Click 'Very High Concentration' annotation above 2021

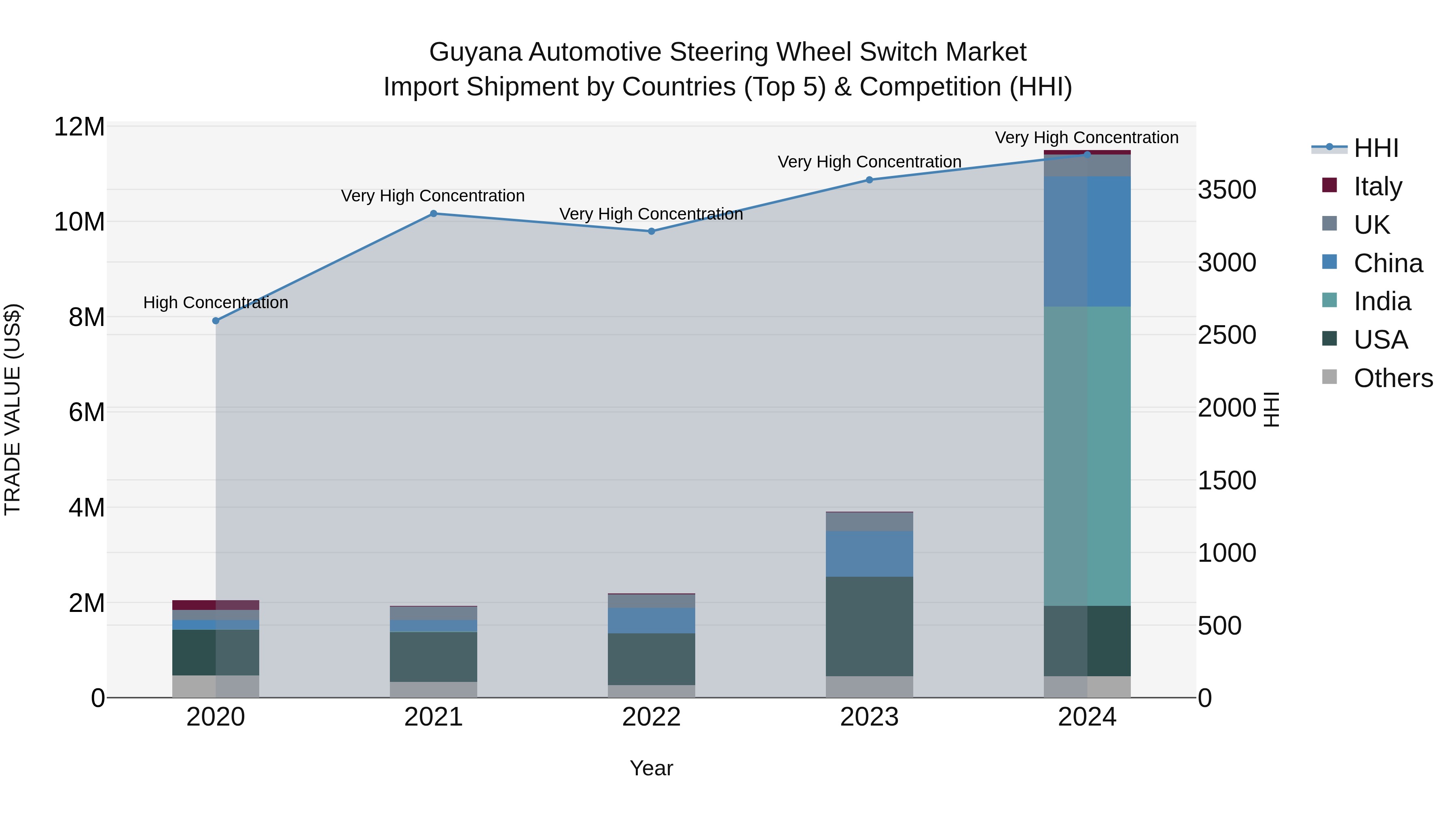(x=433, y=196)
